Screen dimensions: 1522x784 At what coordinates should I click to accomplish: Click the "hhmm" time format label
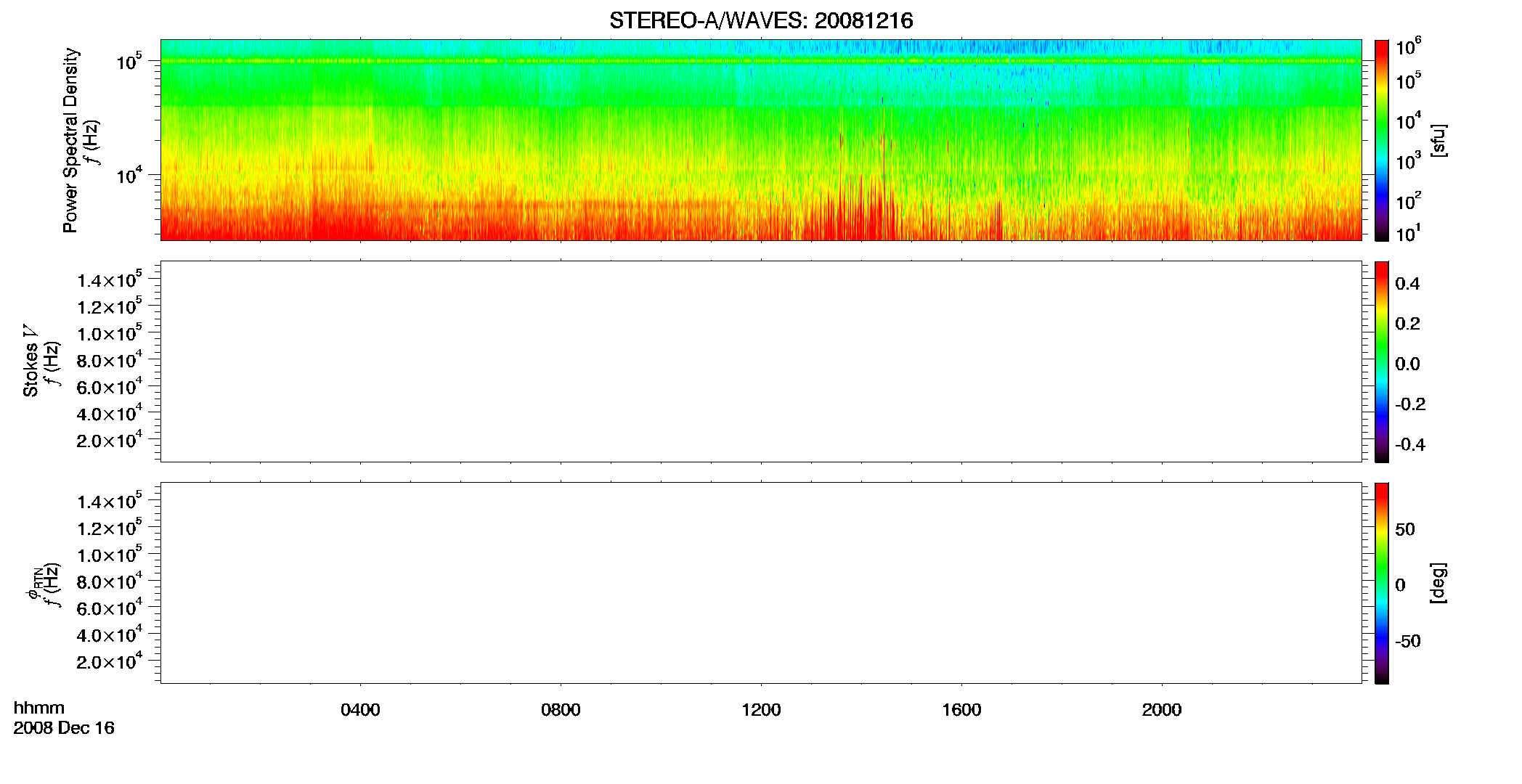39,708
